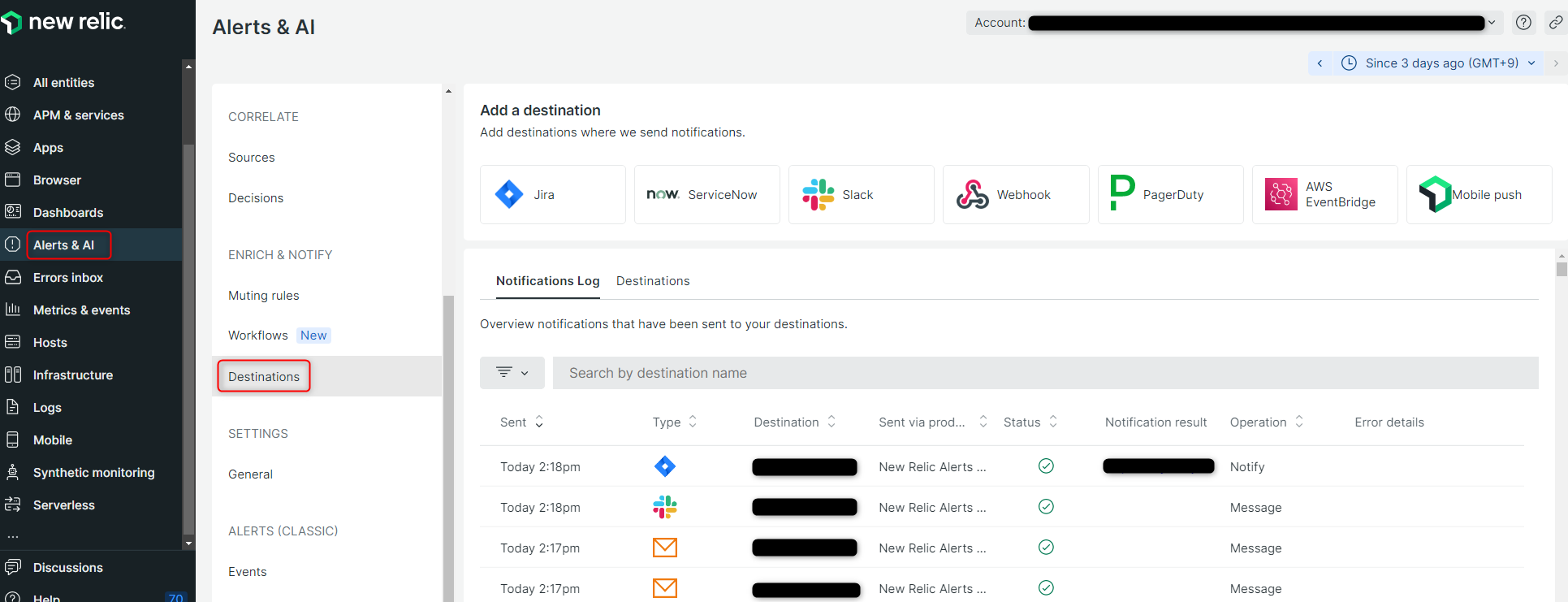Click the Jira diamond logo icon

pyautogui.click(x=509, y=194)
